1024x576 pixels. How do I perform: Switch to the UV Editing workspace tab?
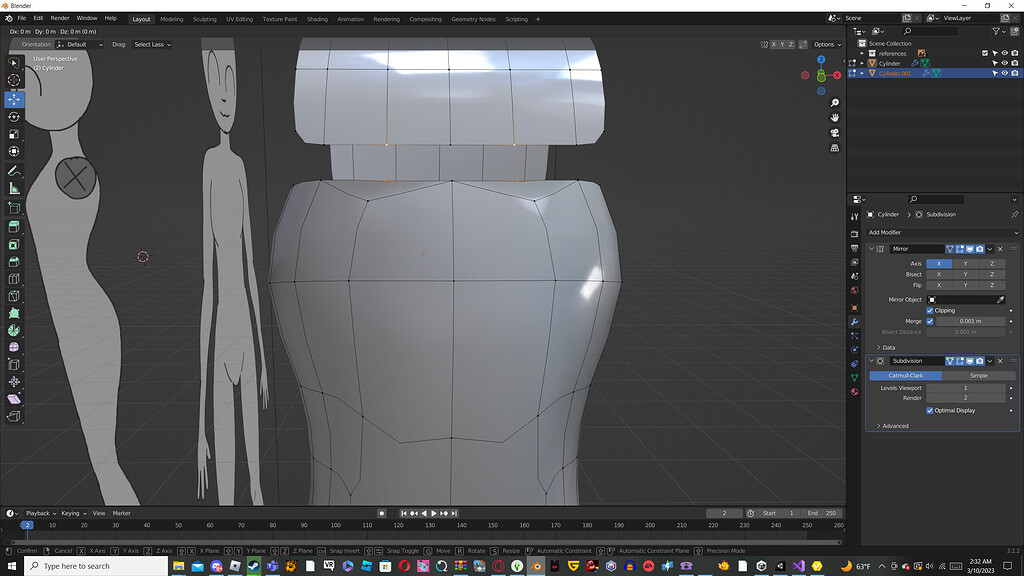pyautogui.click(x=240, y=19)
